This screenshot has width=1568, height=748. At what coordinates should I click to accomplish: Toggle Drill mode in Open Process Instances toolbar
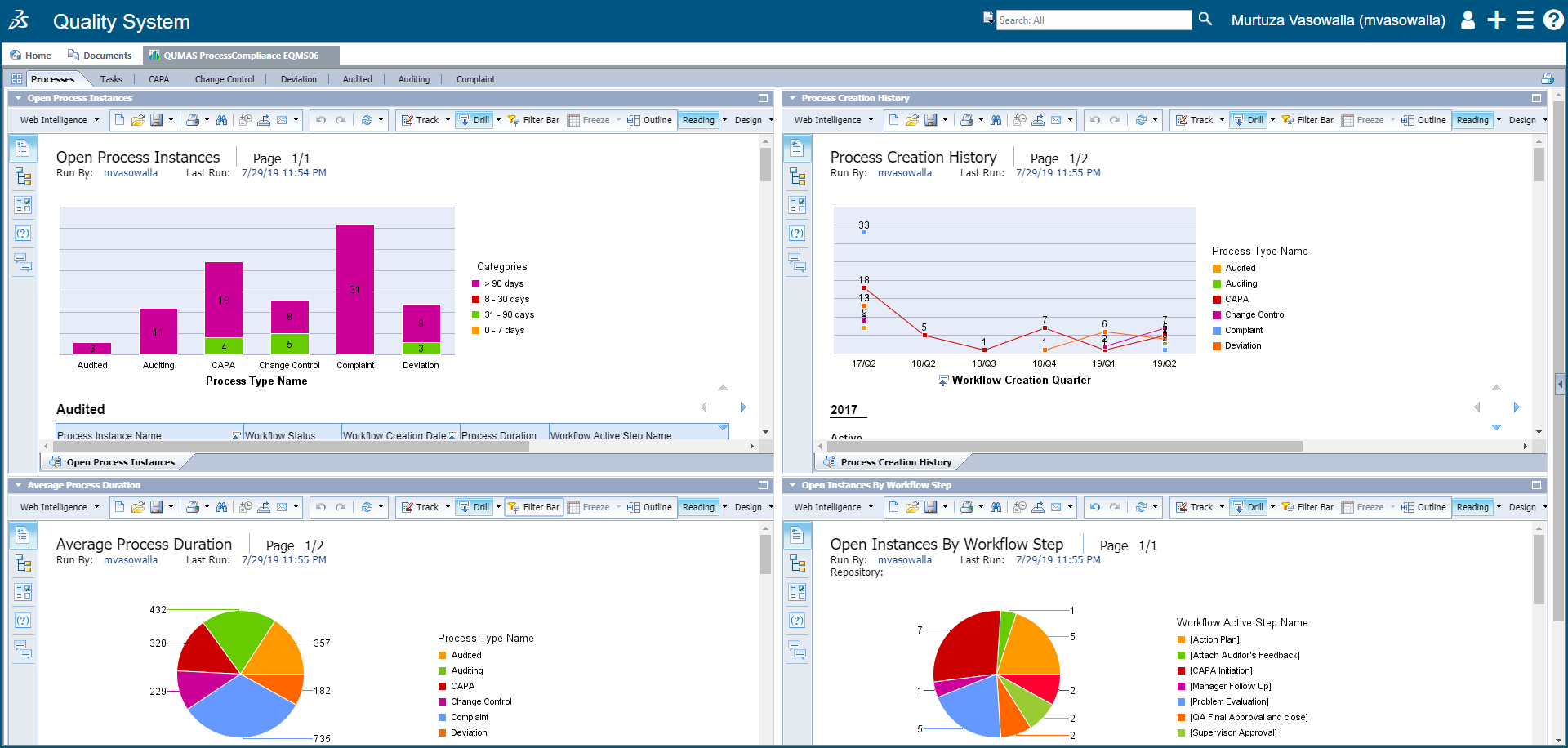(x=474, y=120)
